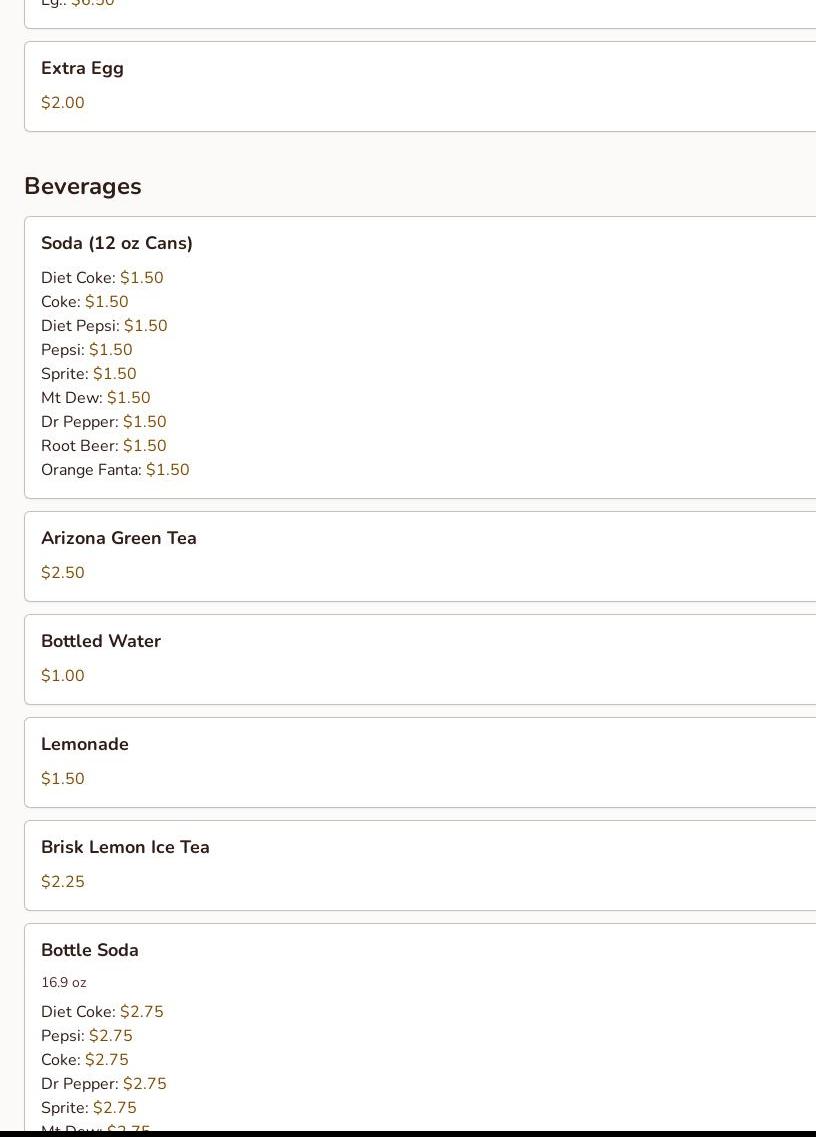Open the Soda (12 oz Cans) item title

coord(116,244)
